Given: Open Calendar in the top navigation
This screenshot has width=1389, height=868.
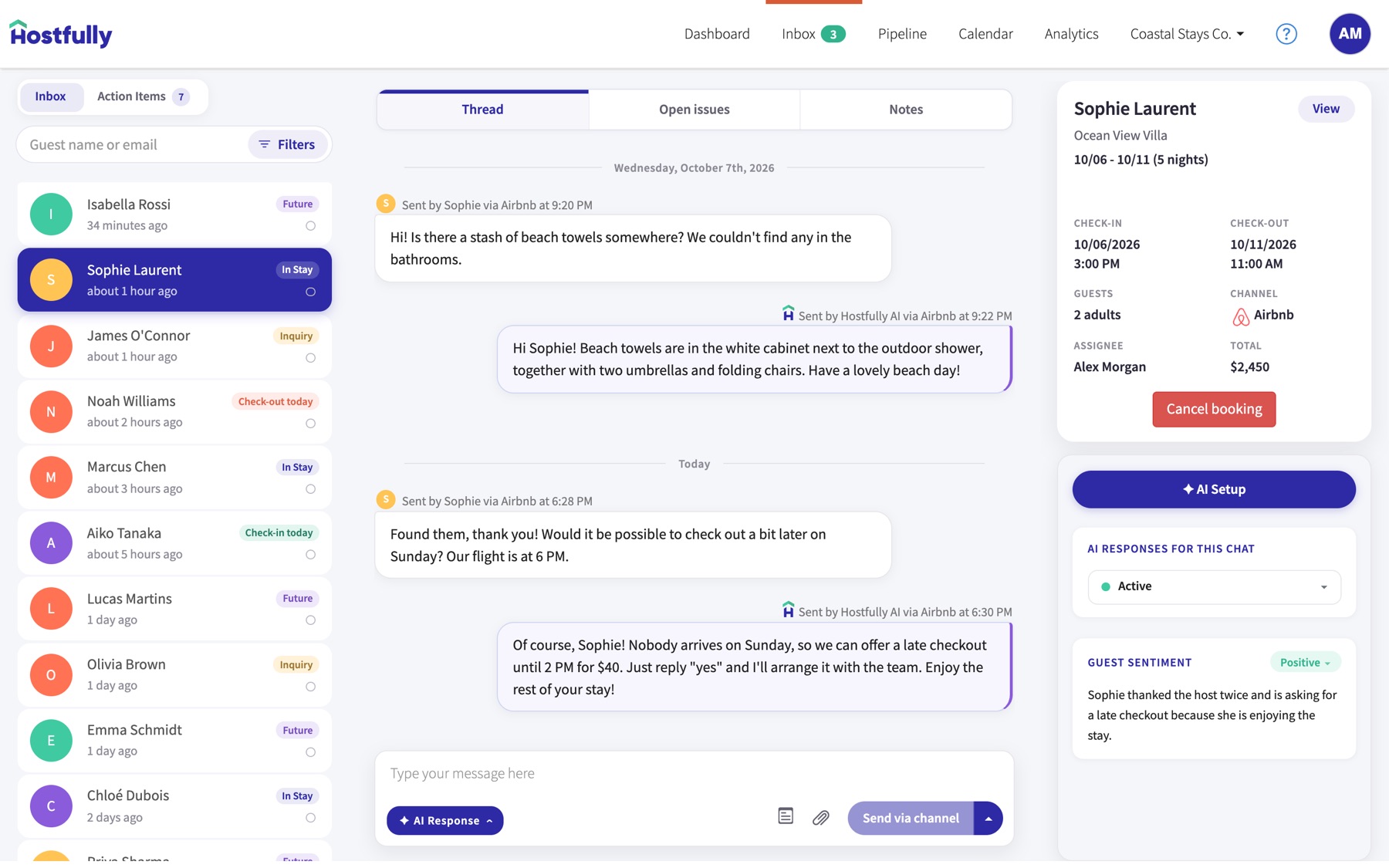Looking at the screenshot, I should click(985, 34).
